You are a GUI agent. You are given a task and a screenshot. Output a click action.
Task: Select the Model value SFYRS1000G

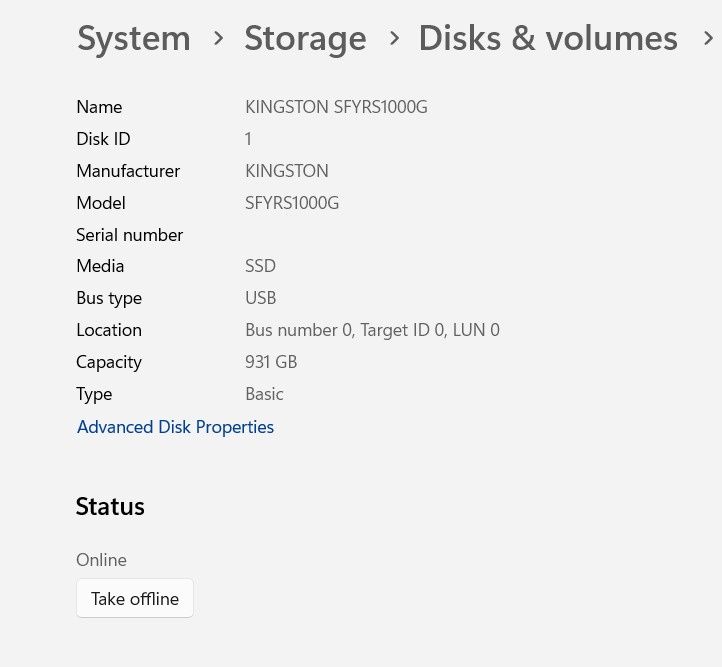(292, 203)
